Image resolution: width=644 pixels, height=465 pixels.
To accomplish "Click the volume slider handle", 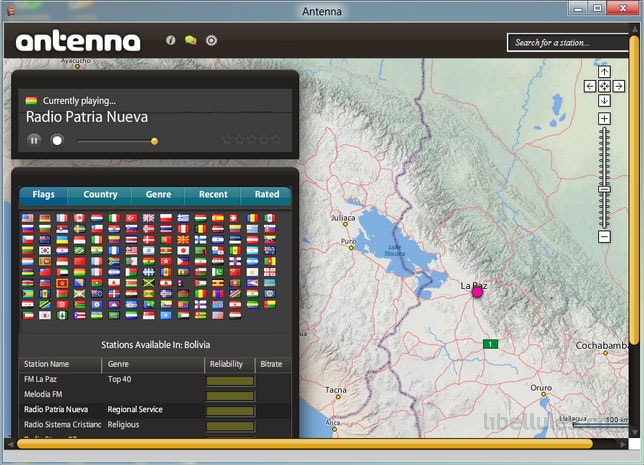I will point(154,141).
